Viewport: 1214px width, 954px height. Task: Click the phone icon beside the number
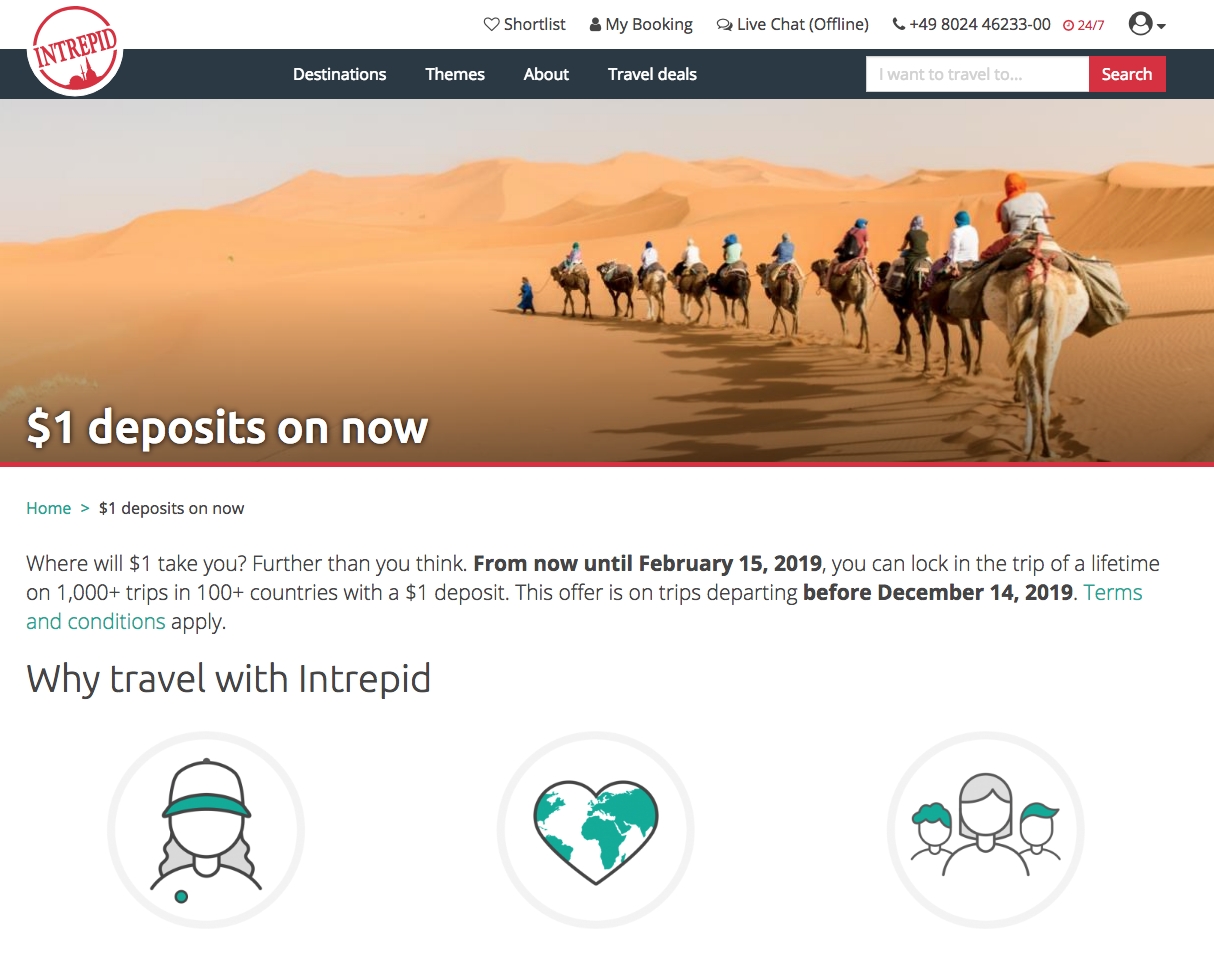(899, 24)
